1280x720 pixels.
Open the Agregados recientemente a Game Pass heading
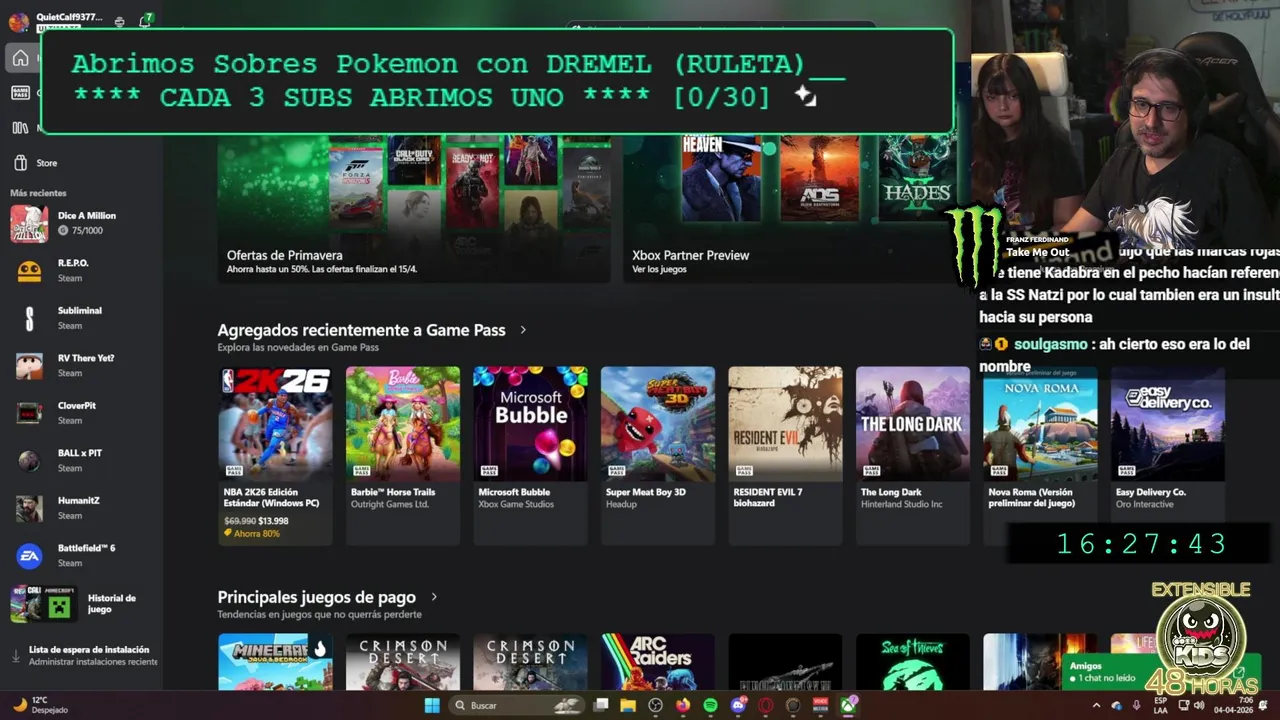tap(361, 330)
